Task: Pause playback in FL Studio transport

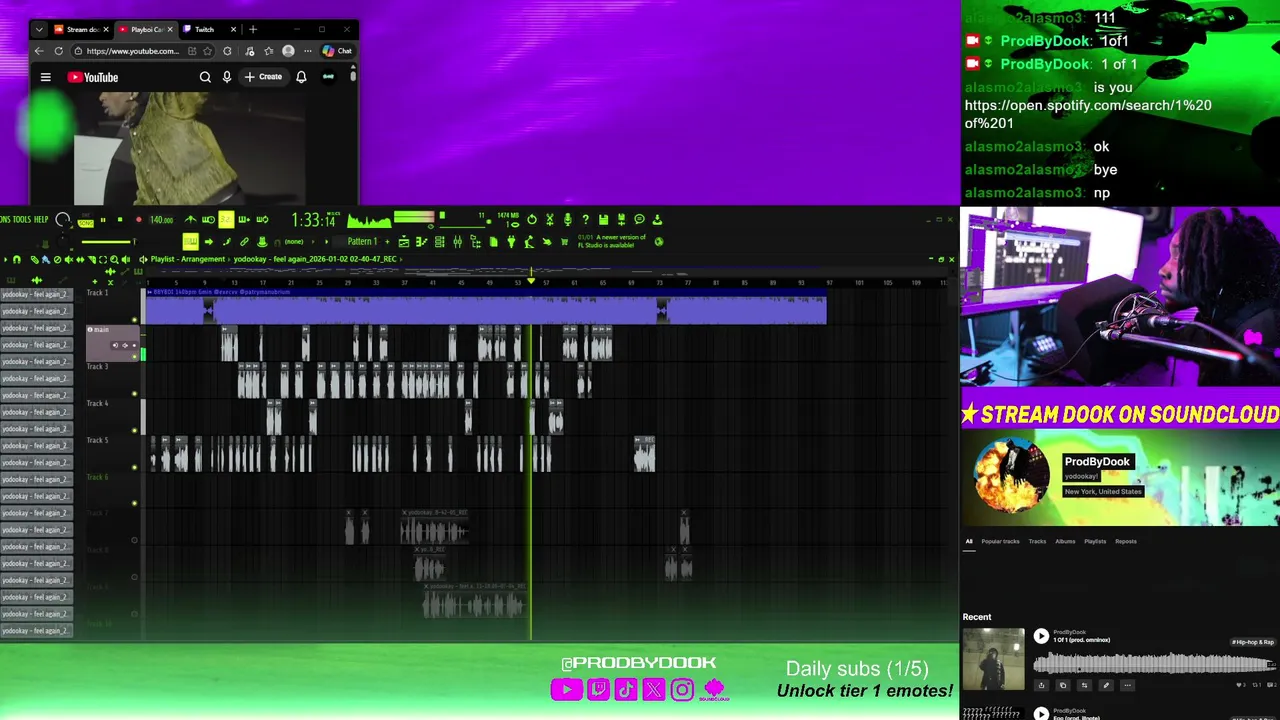Action: [103, 219]
